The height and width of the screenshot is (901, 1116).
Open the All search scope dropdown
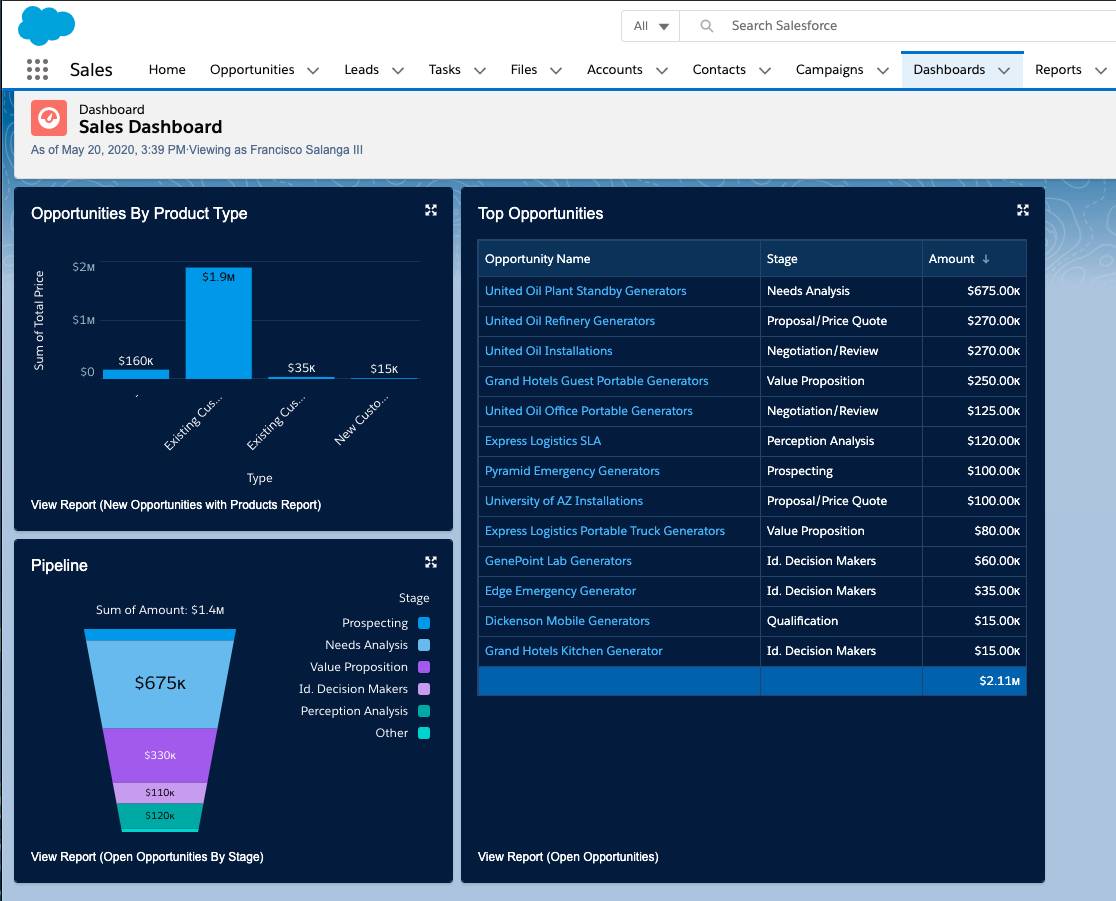pos(651,26)
